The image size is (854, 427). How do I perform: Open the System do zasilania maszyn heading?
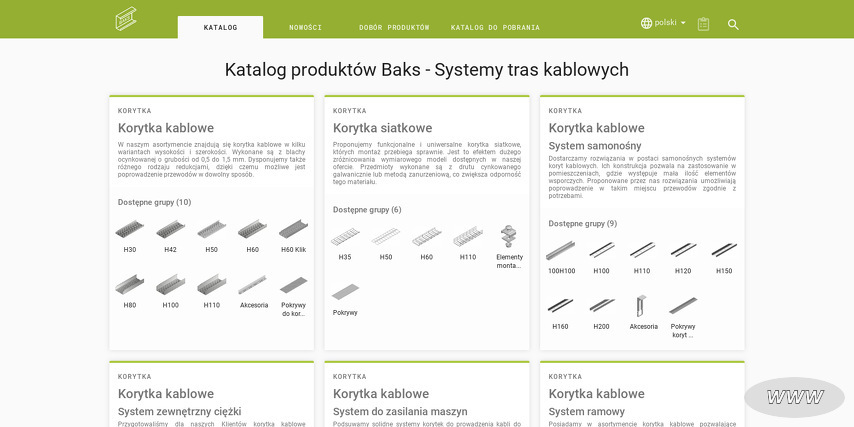pos(400,411)
